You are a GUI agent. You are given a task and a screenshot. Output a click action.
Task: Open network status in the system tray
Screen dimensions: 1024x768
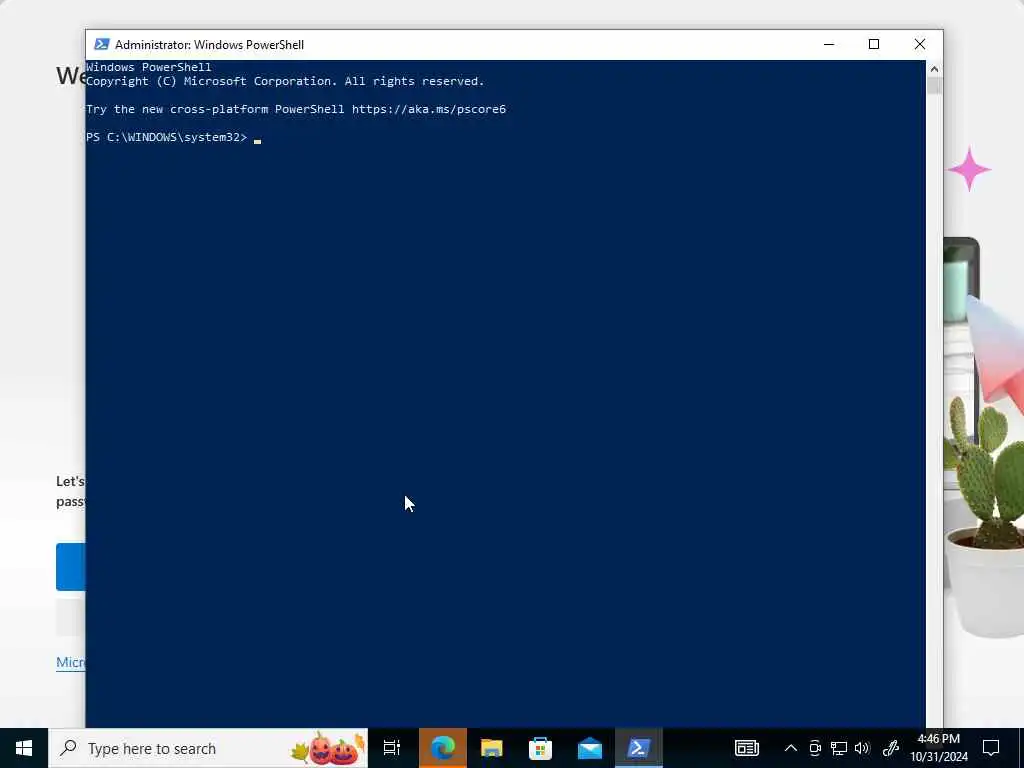(x=839, y=748)
